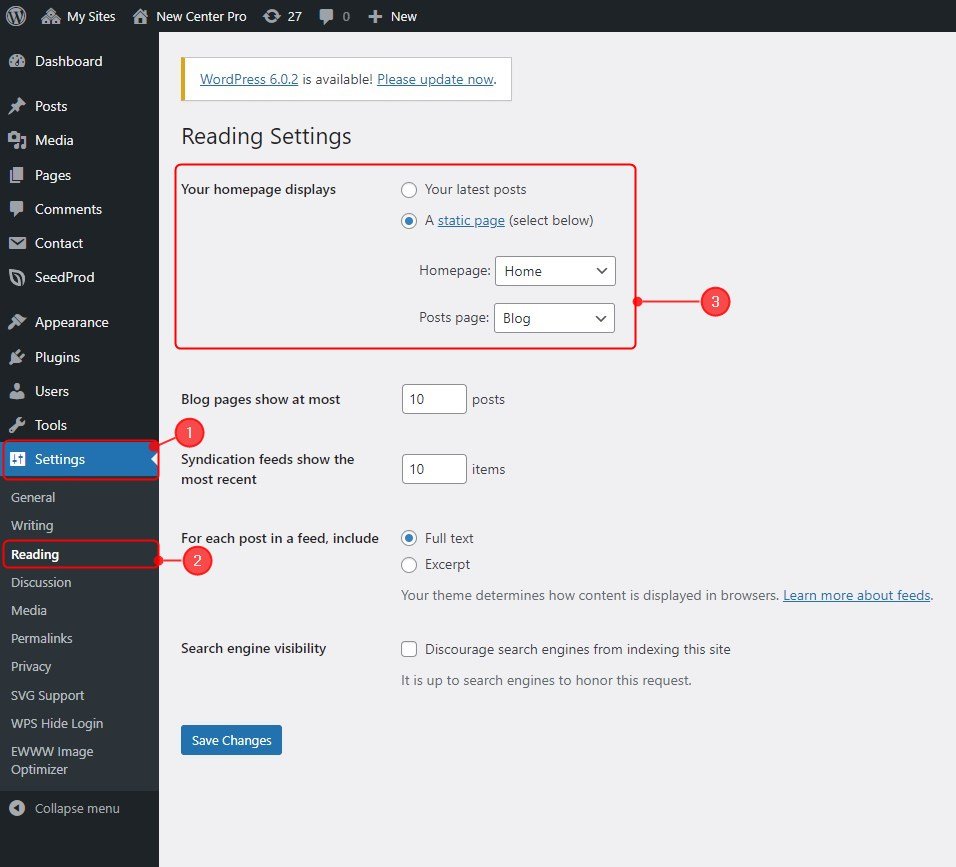Screen dimensions: 956x867
Task: Click the Save Changes button
Action: (231, 740)
